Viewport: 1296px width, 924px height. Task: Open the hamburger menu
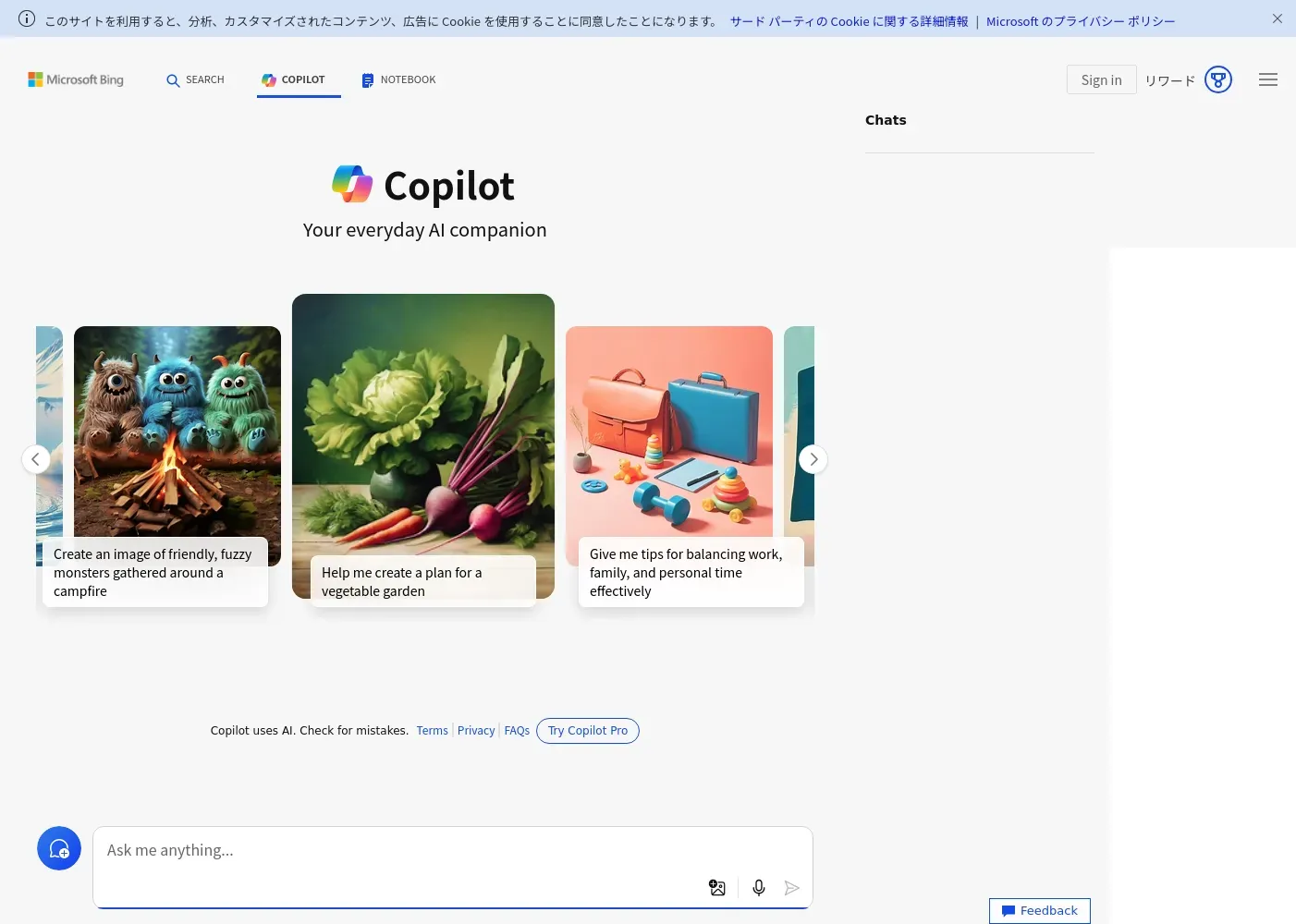[1268, 80]
